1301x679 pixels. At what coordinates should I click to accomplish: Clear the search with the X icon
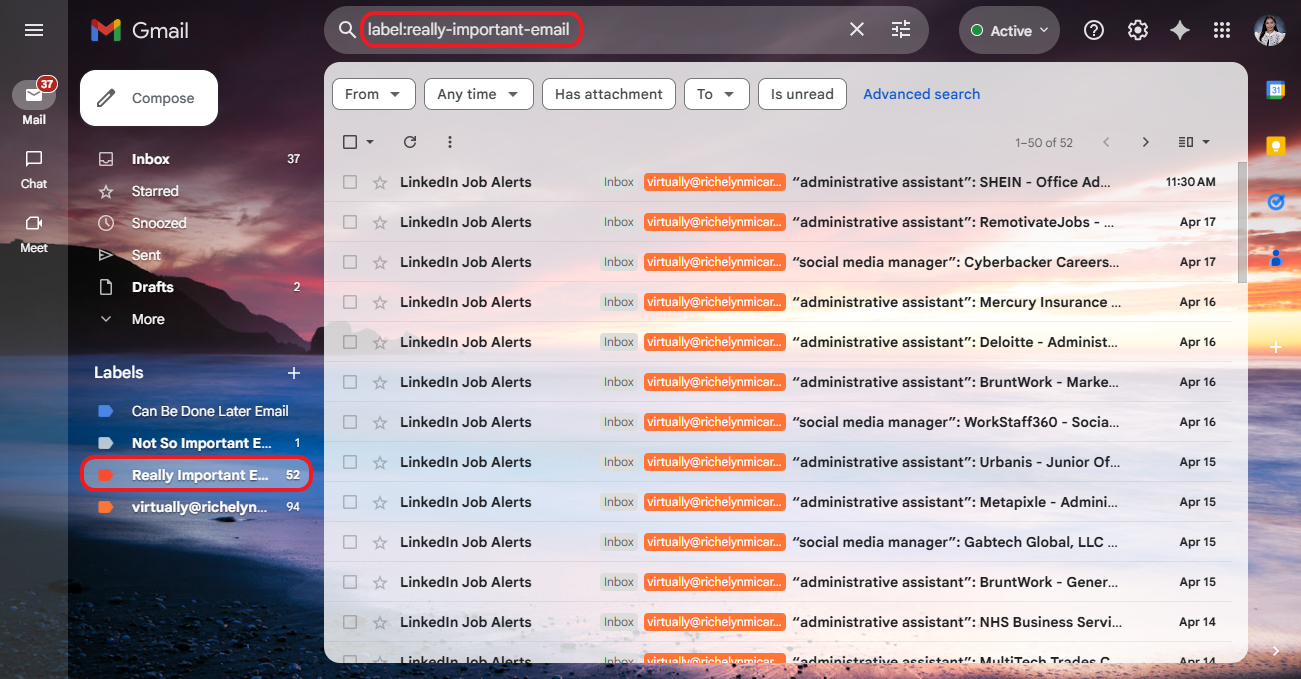click(x=857, y=30)
